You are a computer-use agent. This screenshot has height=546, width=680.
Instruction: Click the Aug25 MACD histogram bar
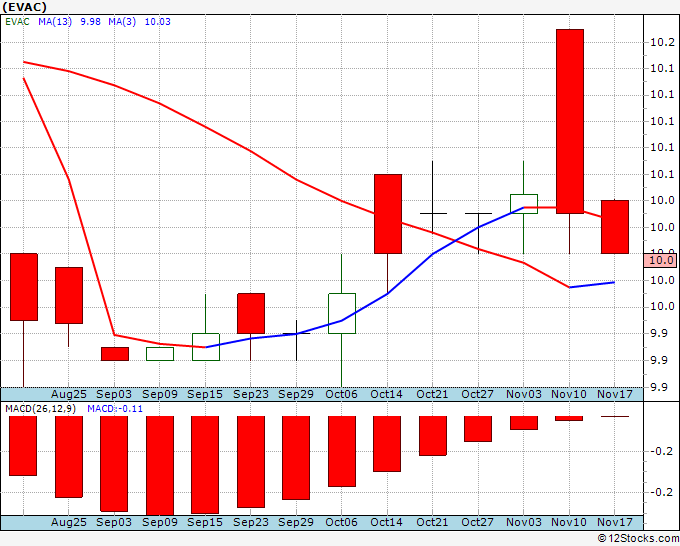(69, 457)
